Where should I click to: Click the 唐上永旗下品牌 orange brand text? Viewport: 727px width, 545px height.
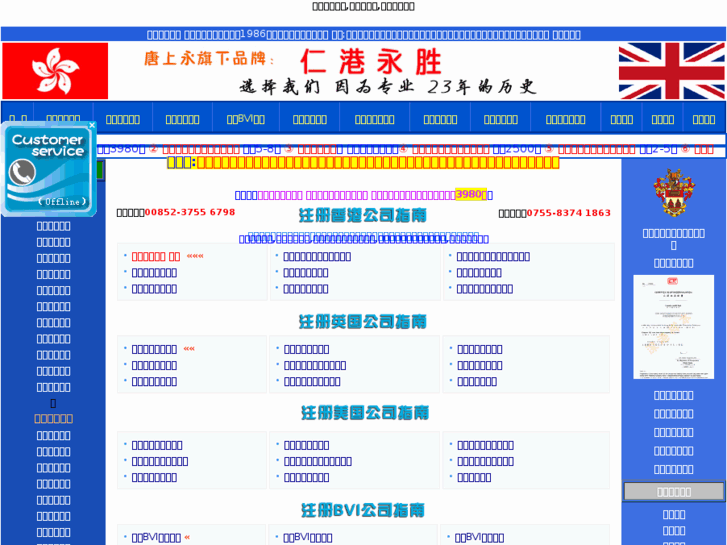209,58
